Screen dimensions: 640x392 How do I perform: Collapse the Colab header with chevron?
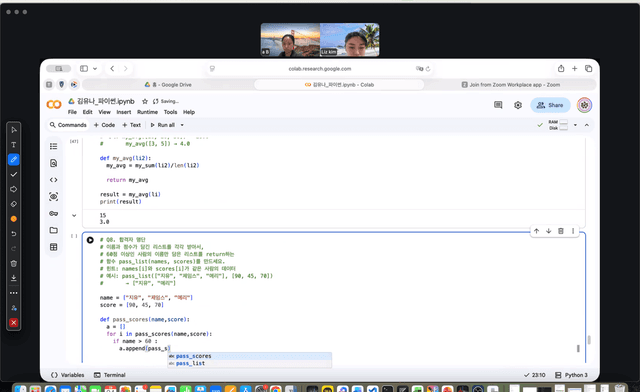pyautogui.click(x=587, y=125)
